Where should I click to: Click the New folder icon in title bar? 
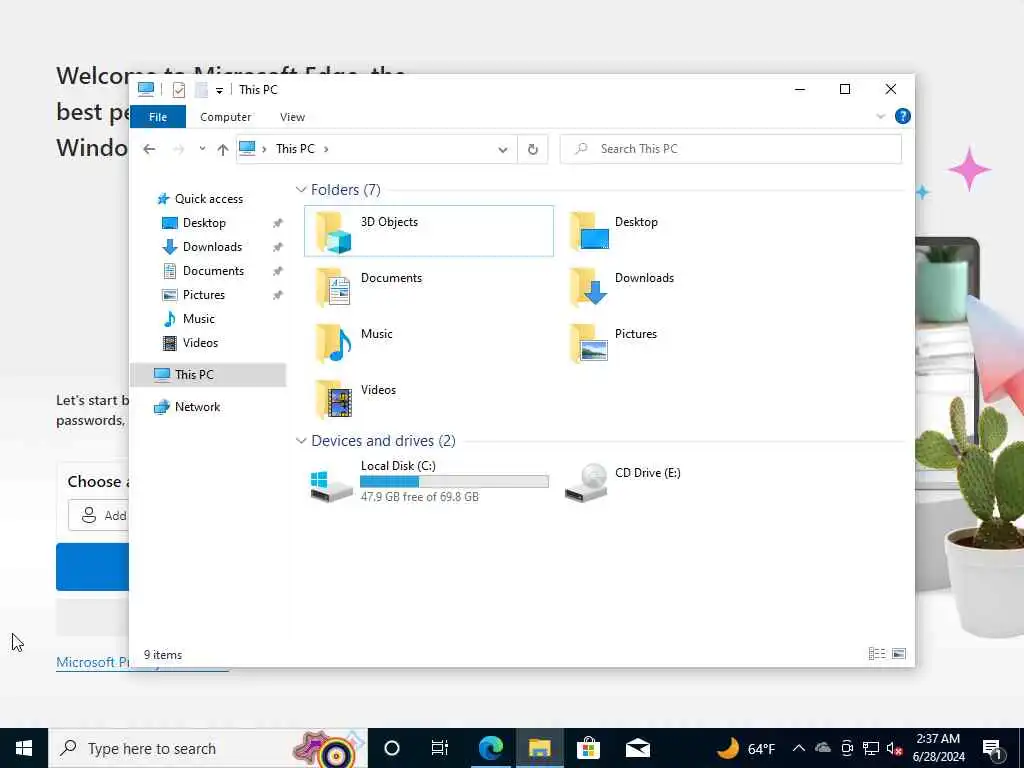click(201, 89)
